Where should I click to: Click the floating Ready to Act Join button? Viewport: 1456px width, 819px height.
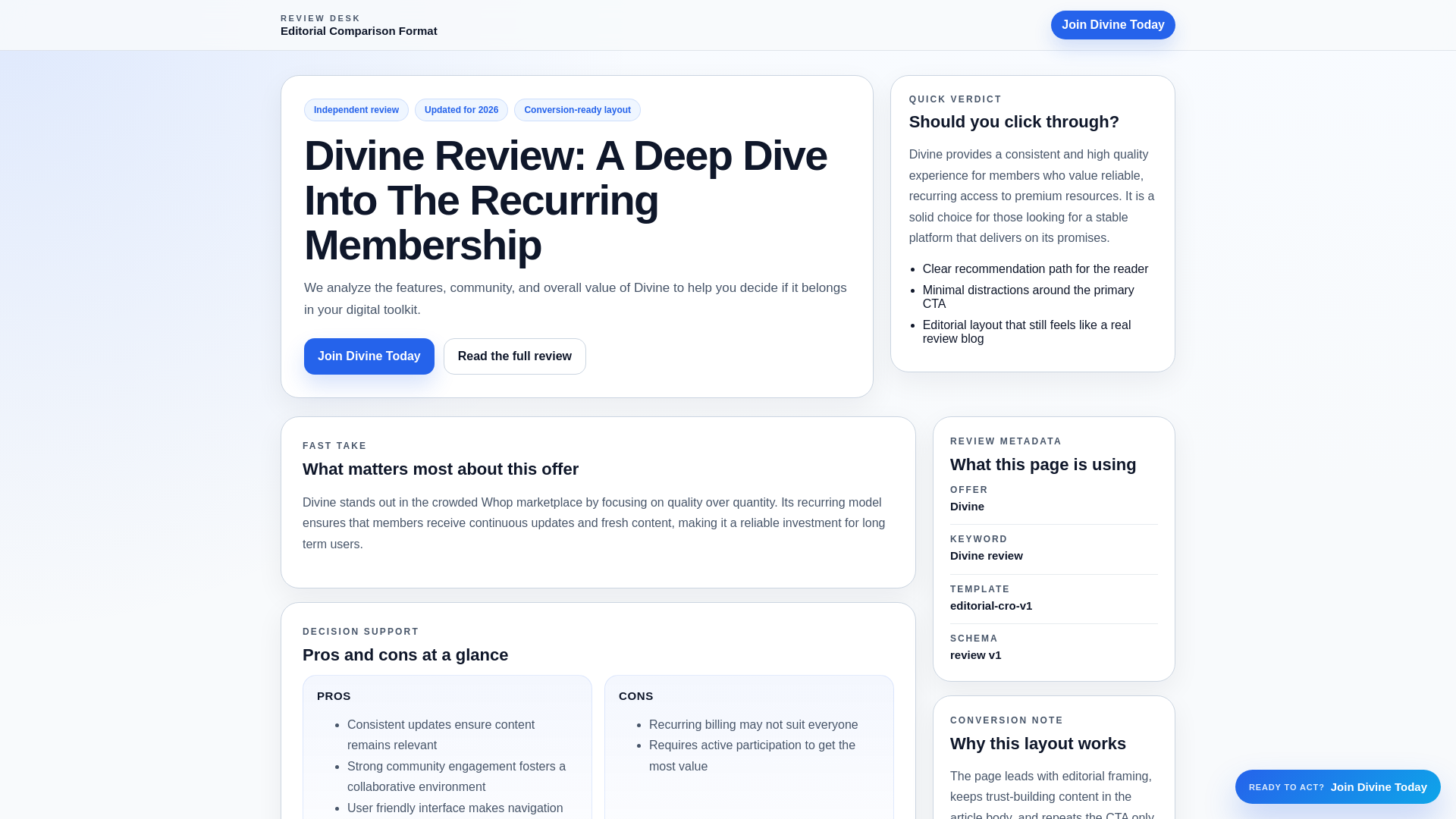pos(1338,787)
